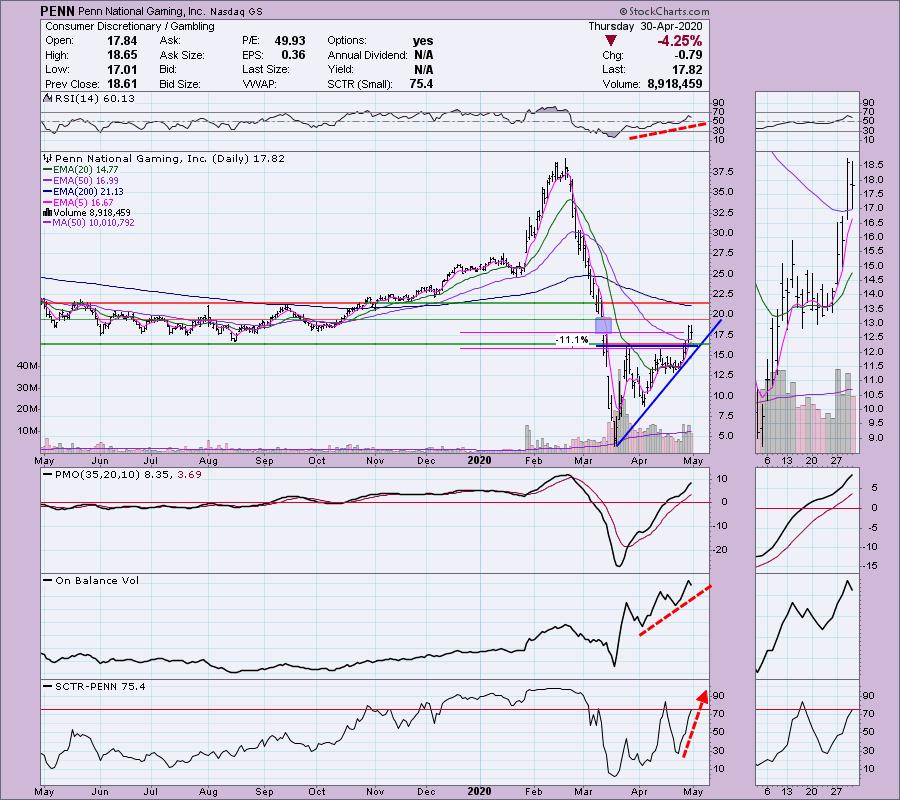
Task: Click the 37.5 price axis label
Action: (x=722, y=172)
